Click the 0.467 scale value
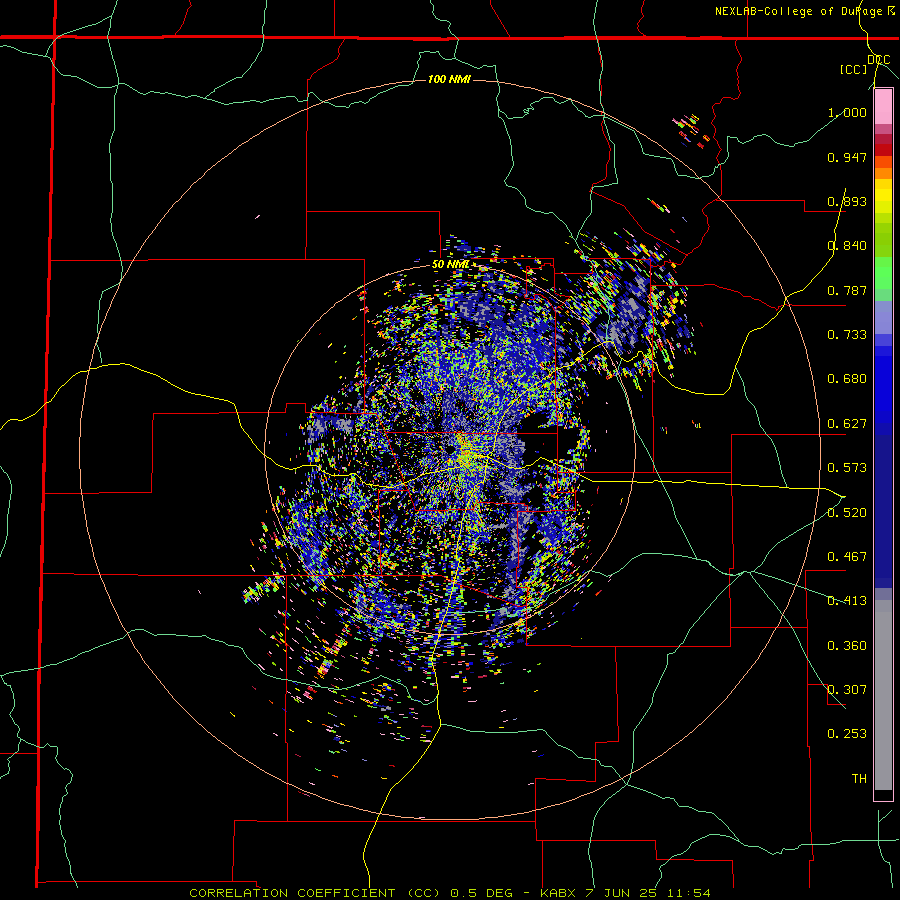900x900 pixels. (847, 557)
